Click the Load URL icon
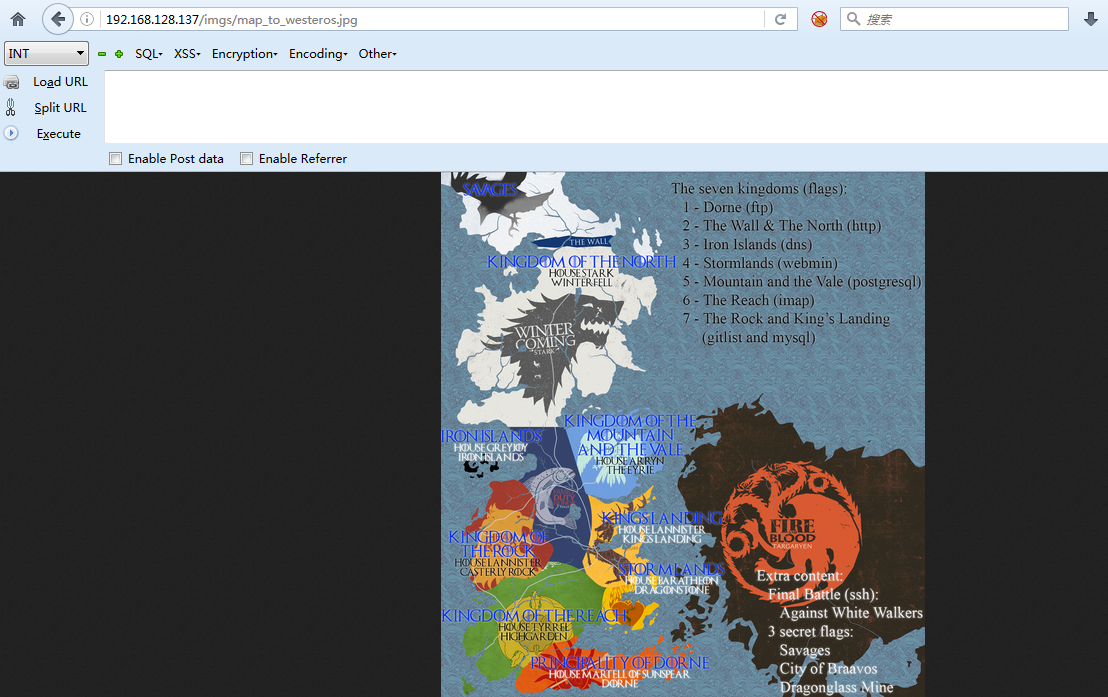The height and width of the screenshot is (697, 1108). click(x=11, y=82)
